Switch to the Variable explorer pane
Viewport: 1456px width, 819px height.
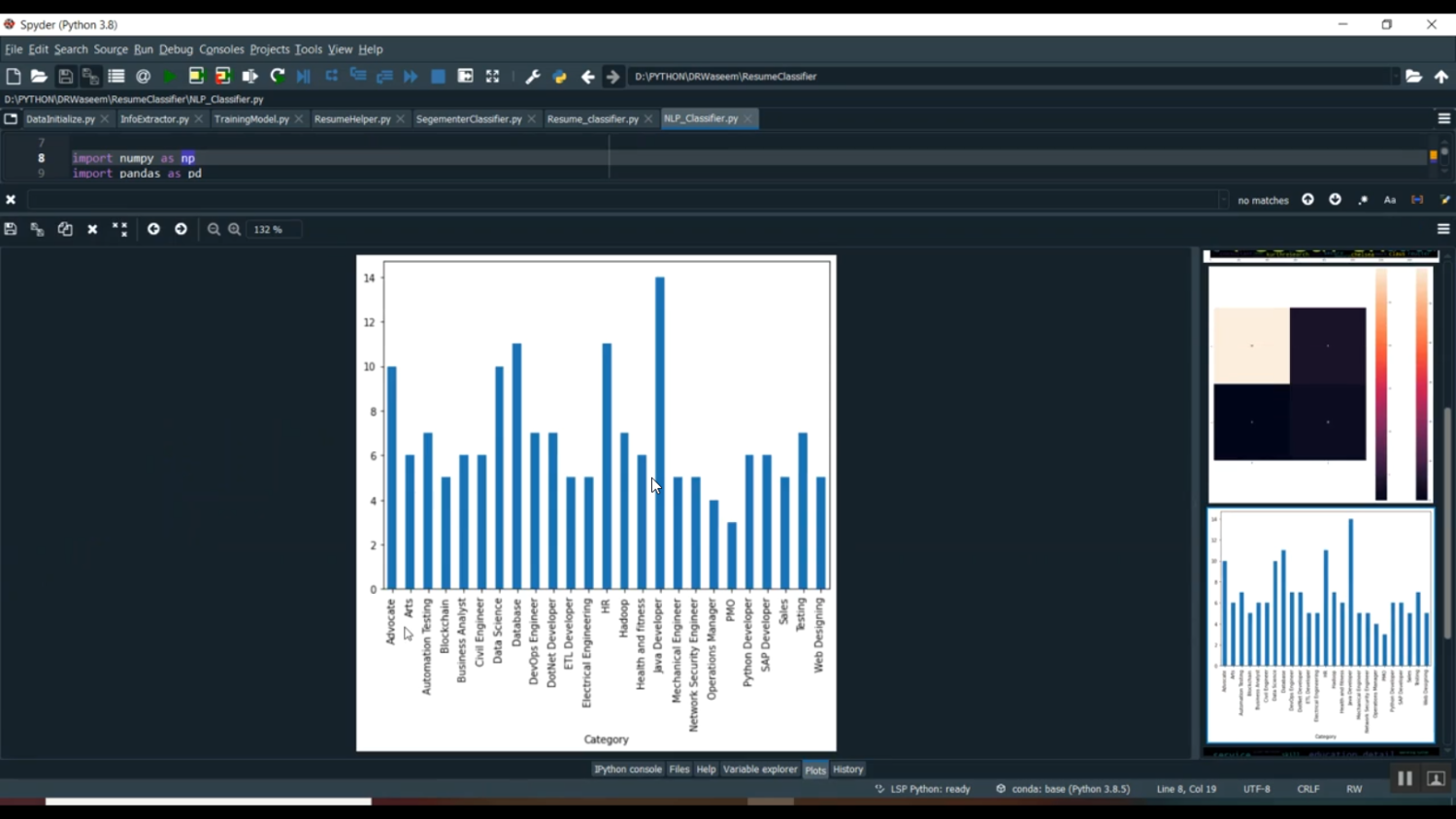coord(759,770)
